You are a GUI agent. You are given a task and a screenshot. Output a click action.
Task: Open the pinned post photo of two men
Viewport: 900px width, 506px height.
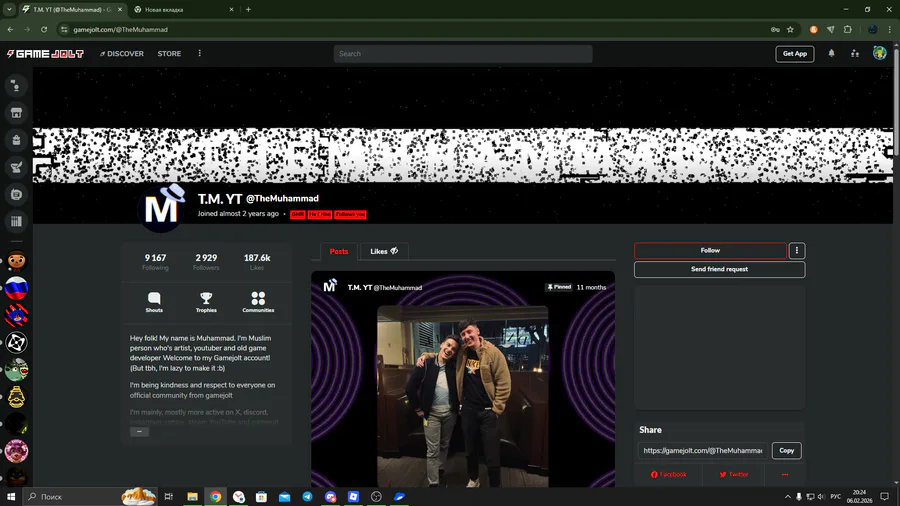coord(463,396)
